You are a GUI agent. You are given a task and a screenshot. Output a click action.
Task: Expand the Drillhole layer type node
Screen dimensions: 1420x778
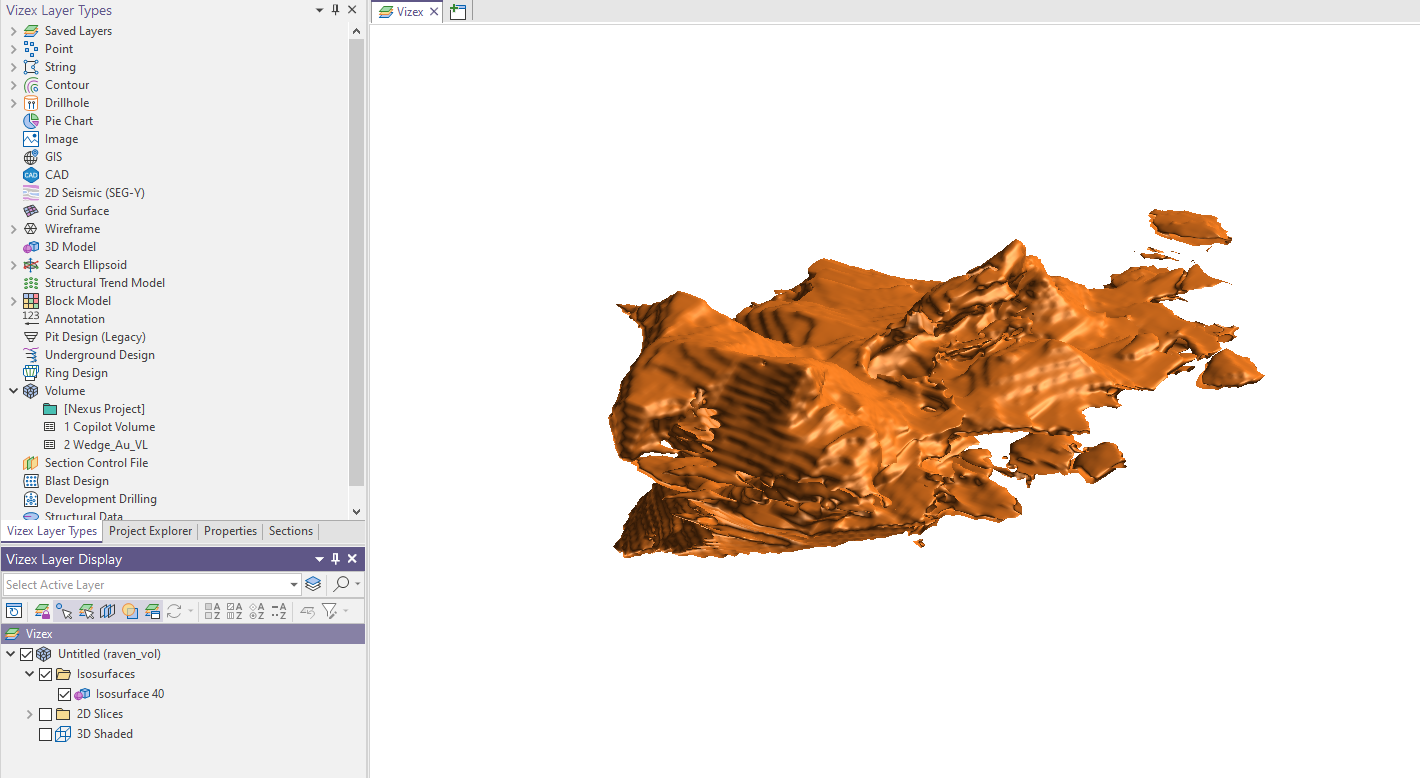click(13, 103)
